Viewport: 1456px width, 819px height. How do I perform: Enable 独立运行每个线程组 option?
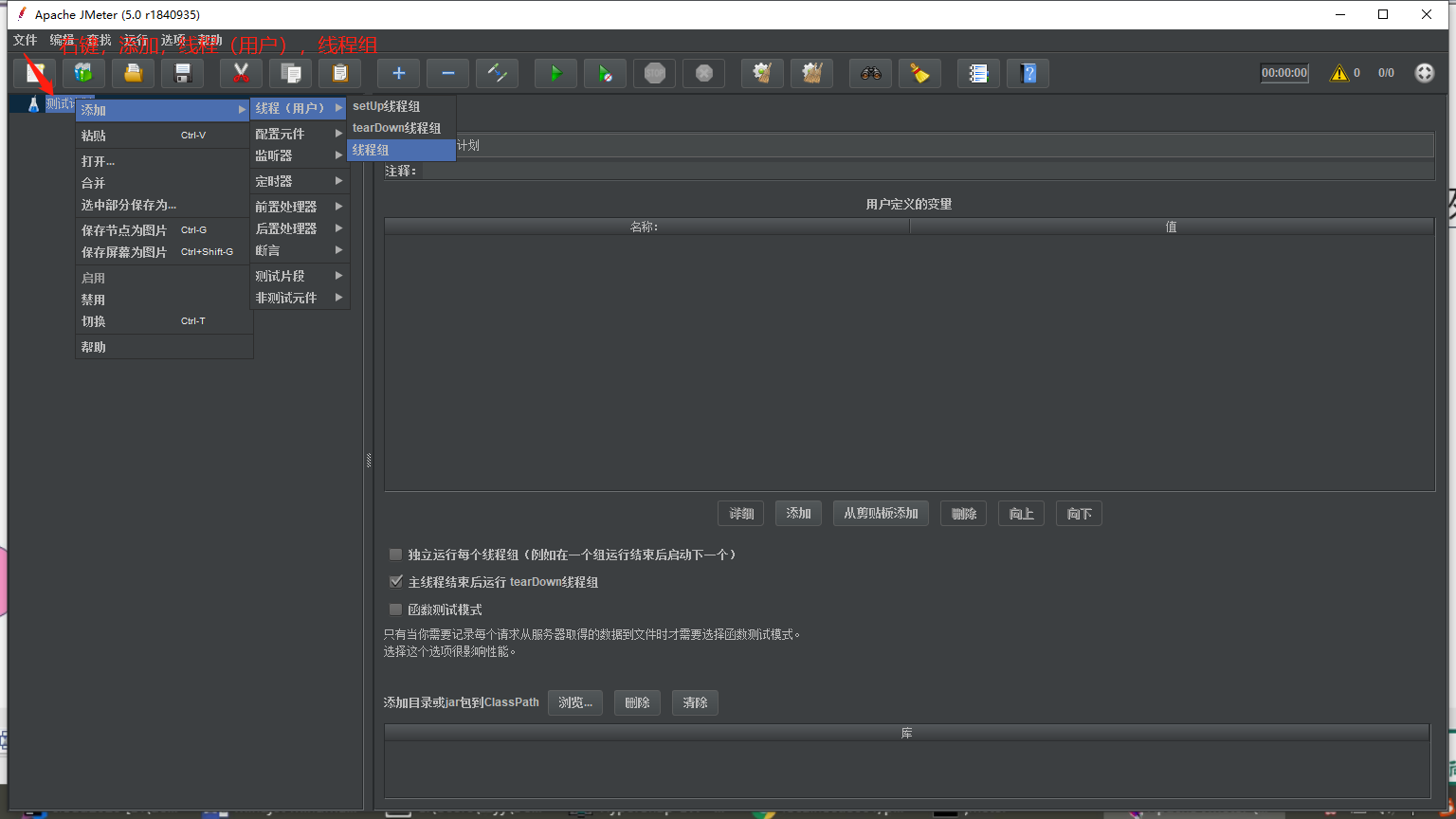pyautogui.click(x=395, y=555)
